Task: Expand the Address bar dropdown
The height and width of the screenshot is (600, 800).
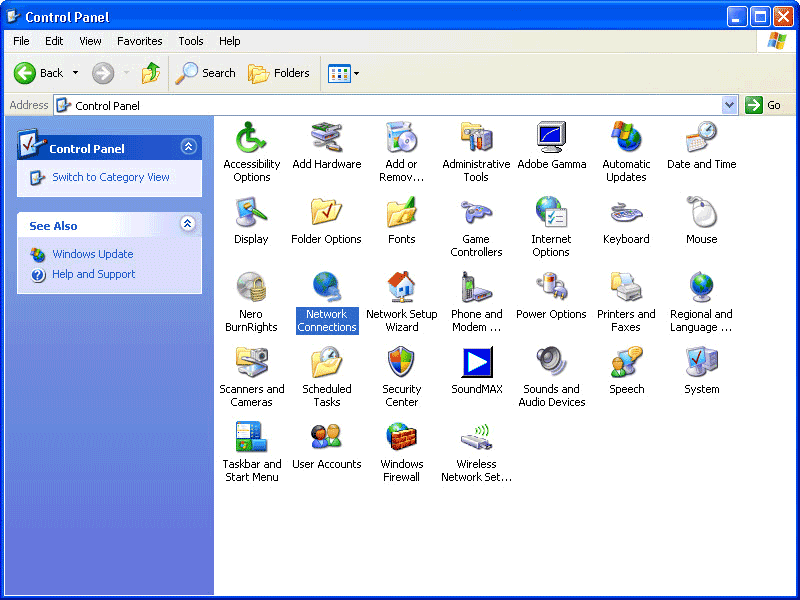Action: 730,106
